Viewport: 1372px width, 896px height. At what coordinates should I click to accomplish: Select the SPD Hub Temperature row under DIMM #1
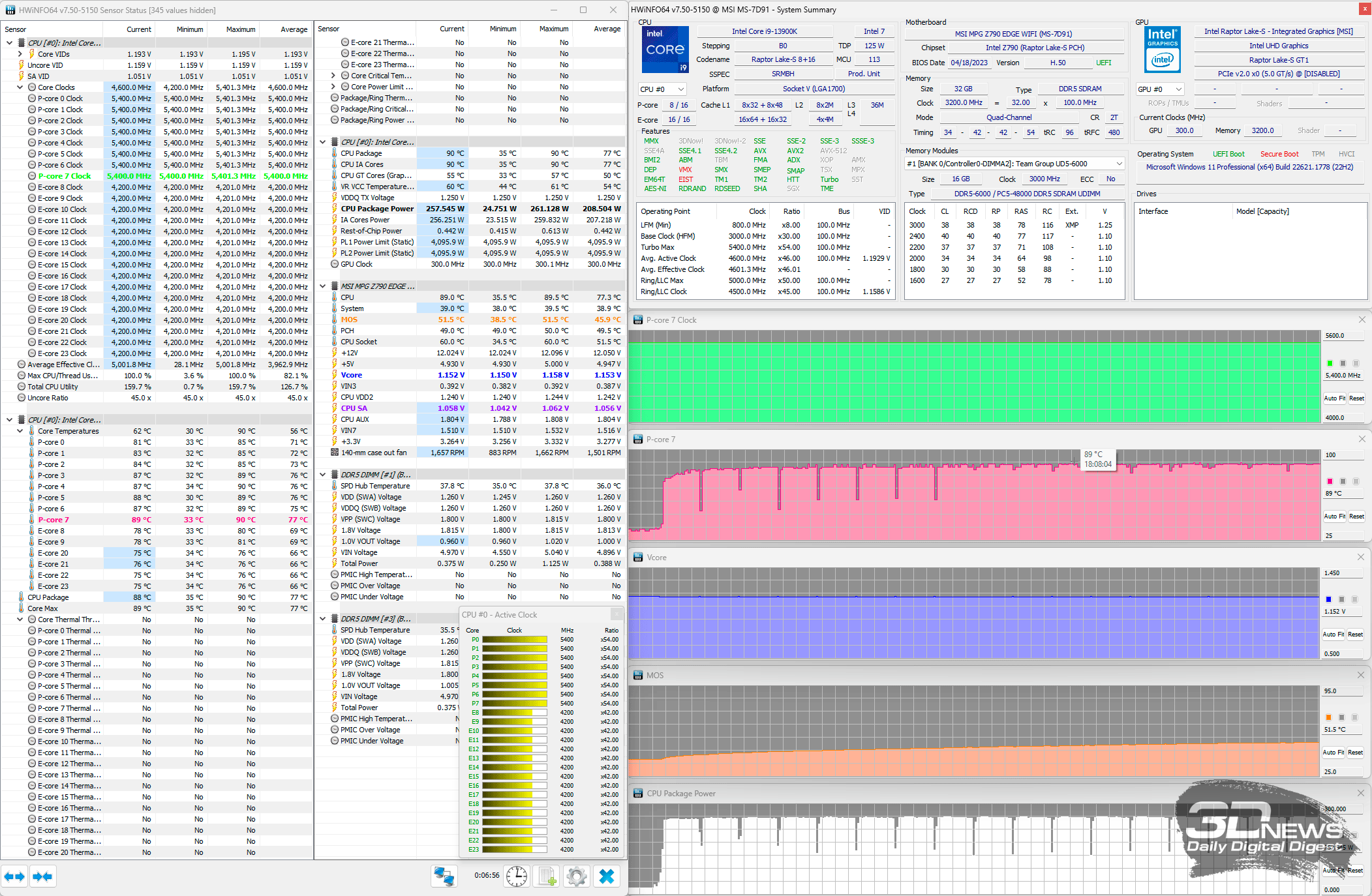point(470,486)
